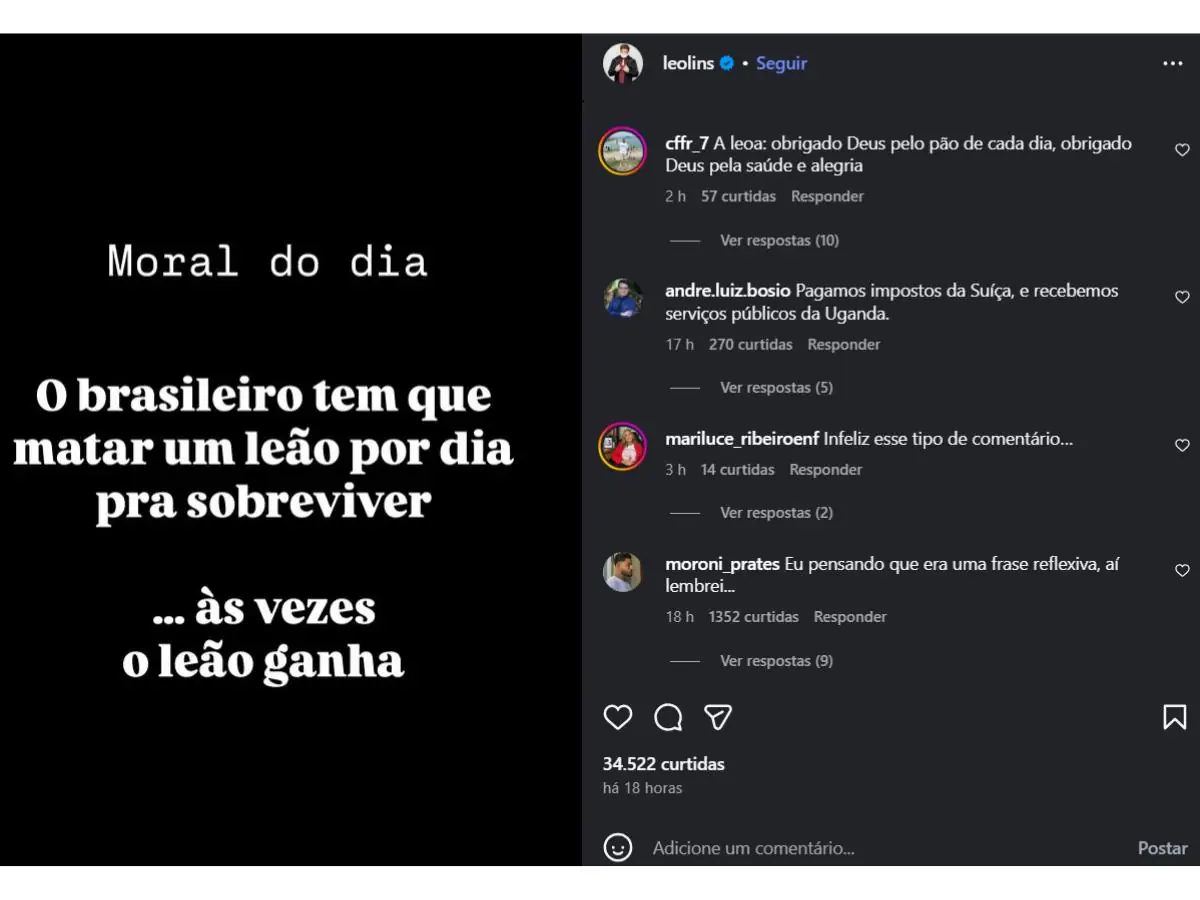Image resolution: width=1200 pixels, height=900 pixels.
Task: Open the comment bubble icon
Action: [x=668, y=717]
